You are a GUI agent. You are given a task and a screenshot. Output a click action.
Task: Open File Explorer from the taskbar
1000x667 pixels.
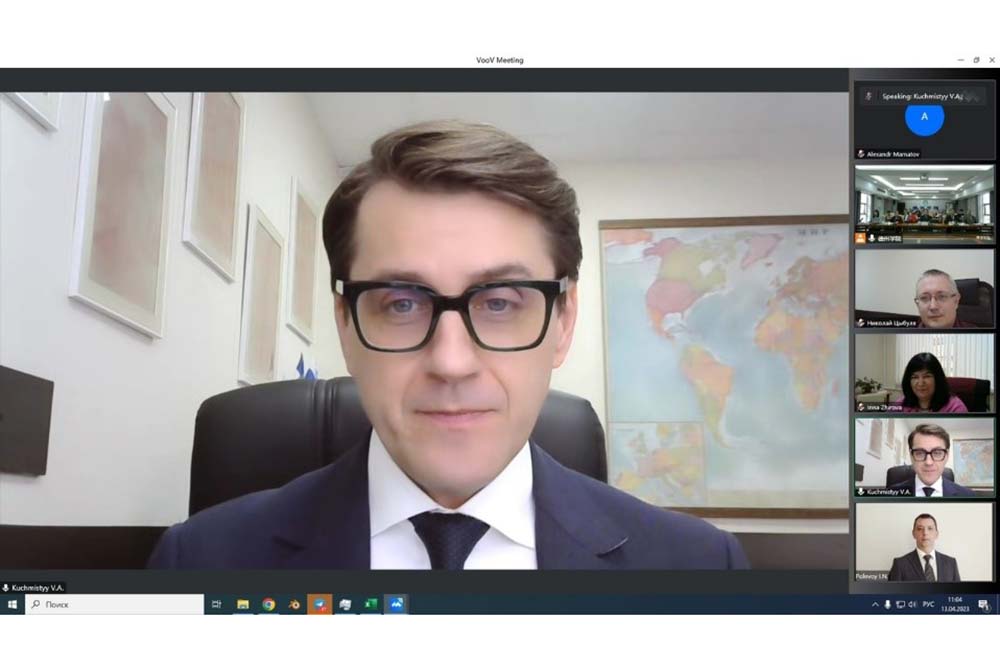(x=242, y=604)
